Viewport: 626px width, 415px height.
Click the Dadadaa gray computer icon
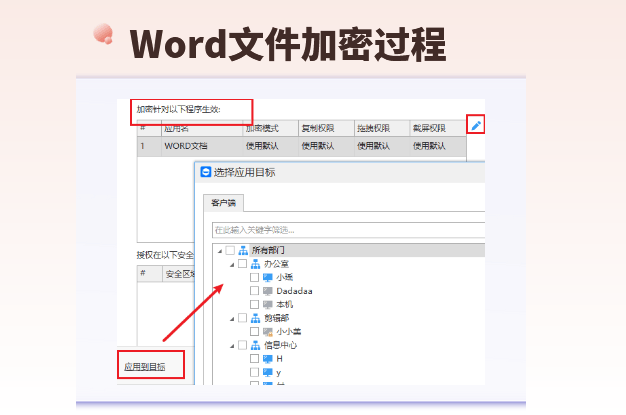pyautogui.click(x=267, y=291)
